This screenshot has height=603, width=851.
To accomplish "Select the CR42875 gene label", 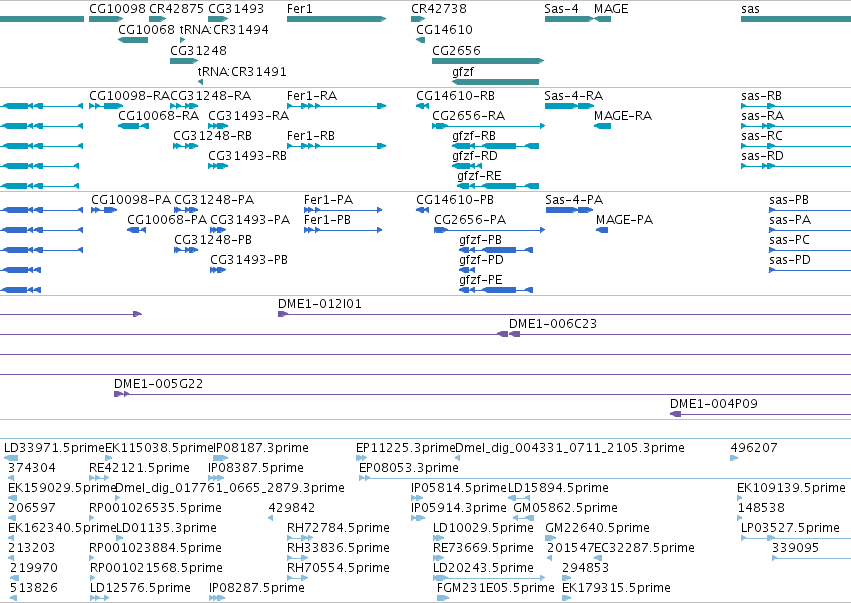I will click(x=176, y=9).
